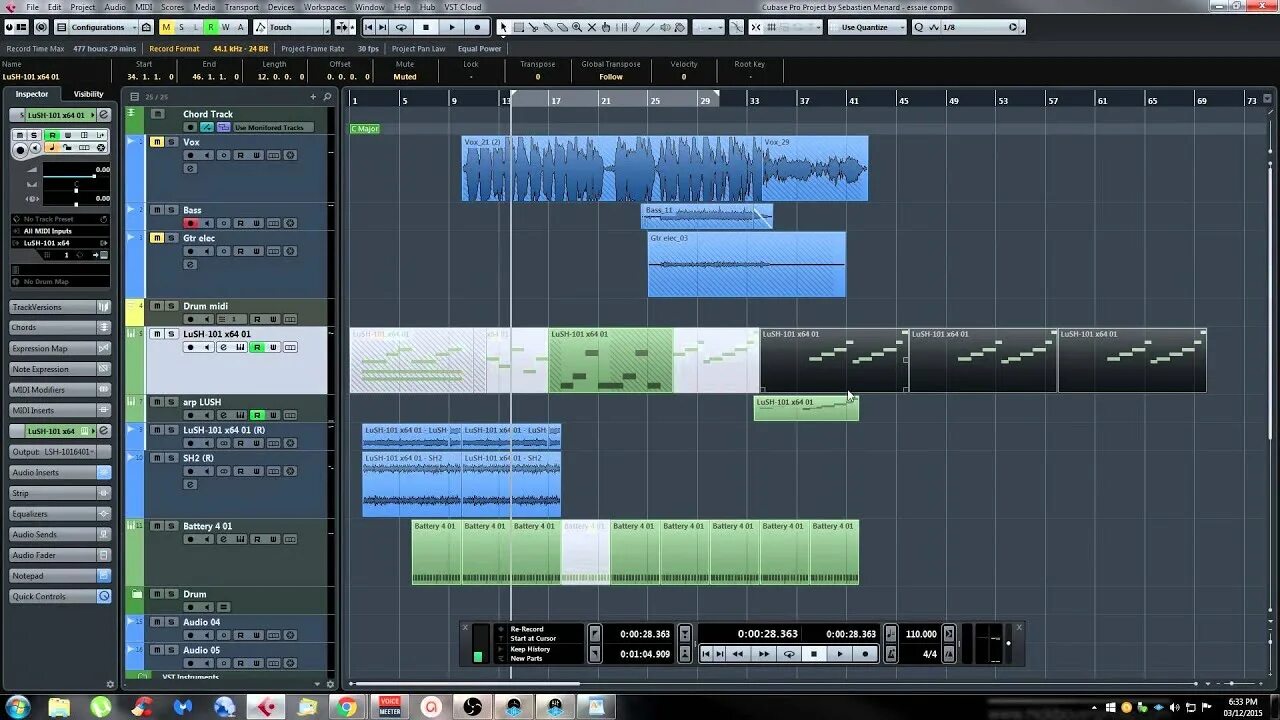The width and height of the screenshot is (1280, 720).
Task: Open the Devices menu
Action: click(281, 7)
